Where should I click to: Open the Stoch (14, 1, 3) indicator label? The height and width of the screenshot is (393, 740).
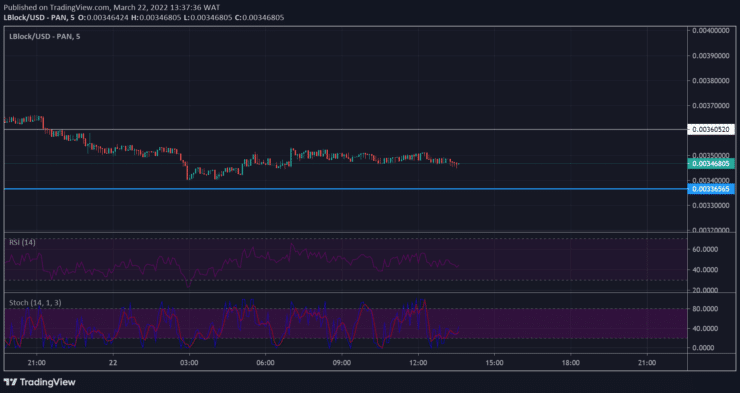click(35, 302)
